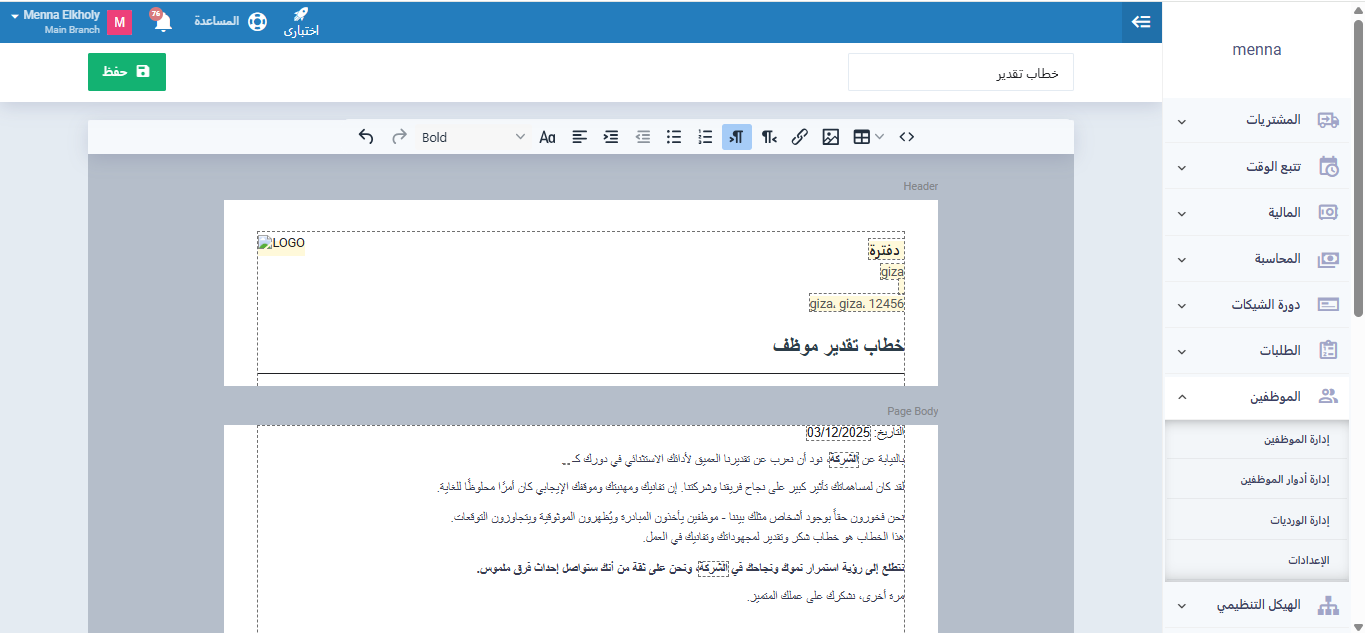Click the template name field خطاب تقدير

pyautogui.click(x=960, y=72)
